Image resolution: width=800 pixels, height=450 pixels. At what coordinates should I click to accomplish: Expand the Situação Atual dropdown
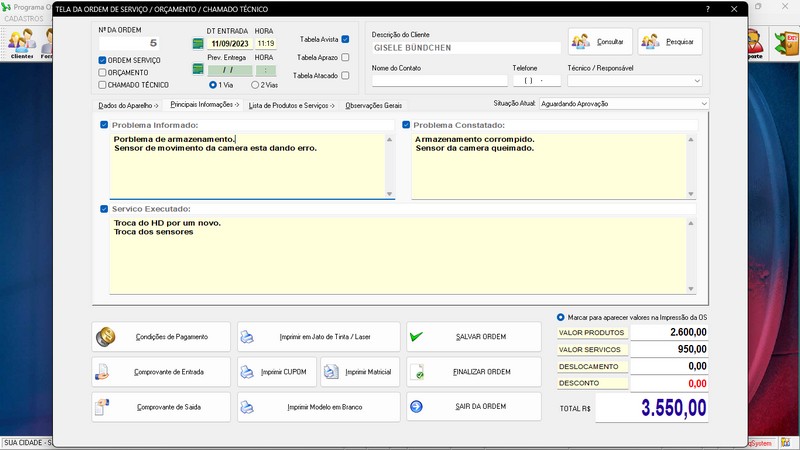[704, 103]
